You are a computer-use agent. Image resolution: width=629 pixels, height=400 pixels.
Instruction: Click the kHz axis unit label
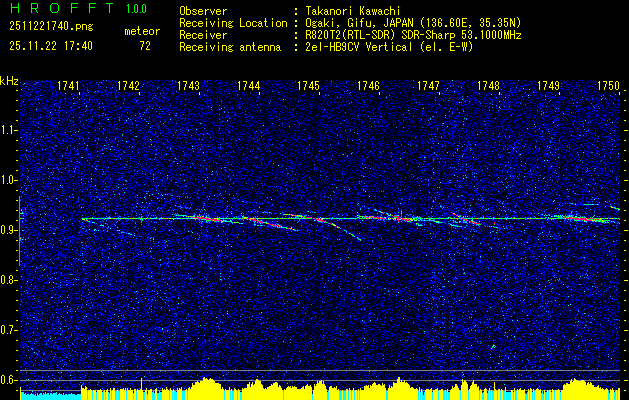pos(9,81)
